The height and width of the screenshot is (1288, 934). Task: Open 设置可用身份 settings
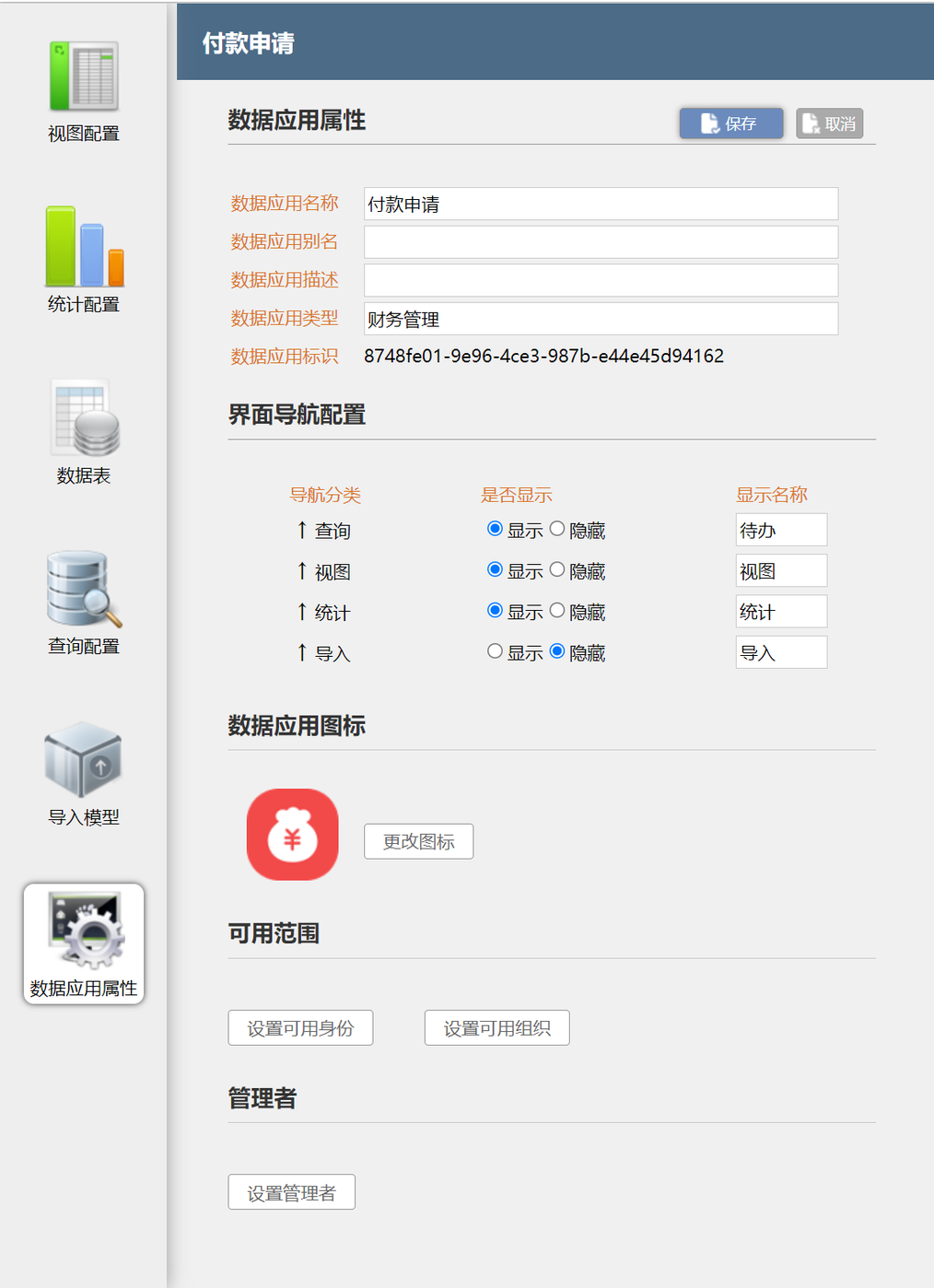tap(300, 1028)
